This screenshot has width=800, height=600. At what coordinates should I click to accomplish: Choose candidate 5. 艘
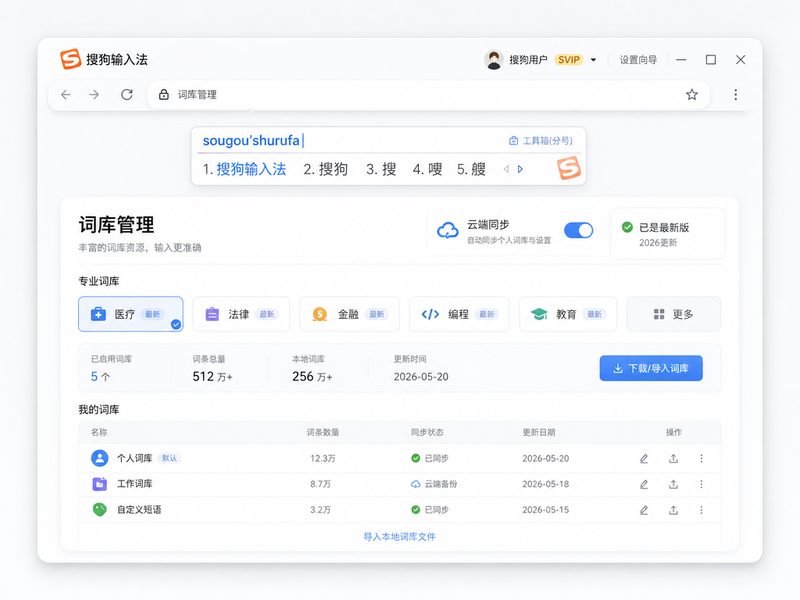coord(471,169)
